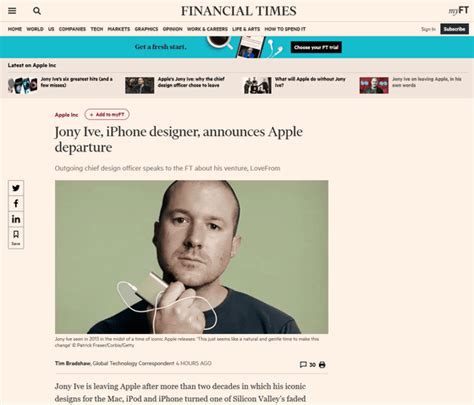Screen dimensions: 474x405
Task: Go to the Tech section
Action: click(97, 29)
